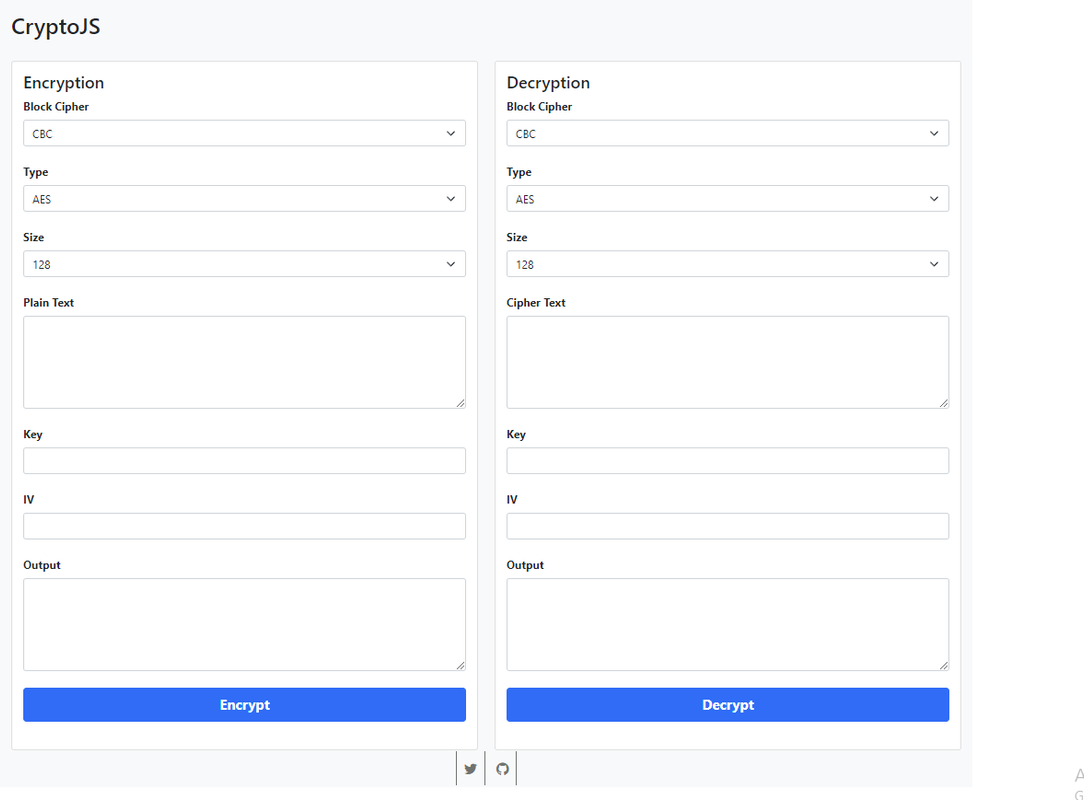Open the encryption Block Cipher dropdown
This screenshot has height=800, width=1084.
pyautogui.click(x=244, y=133)
